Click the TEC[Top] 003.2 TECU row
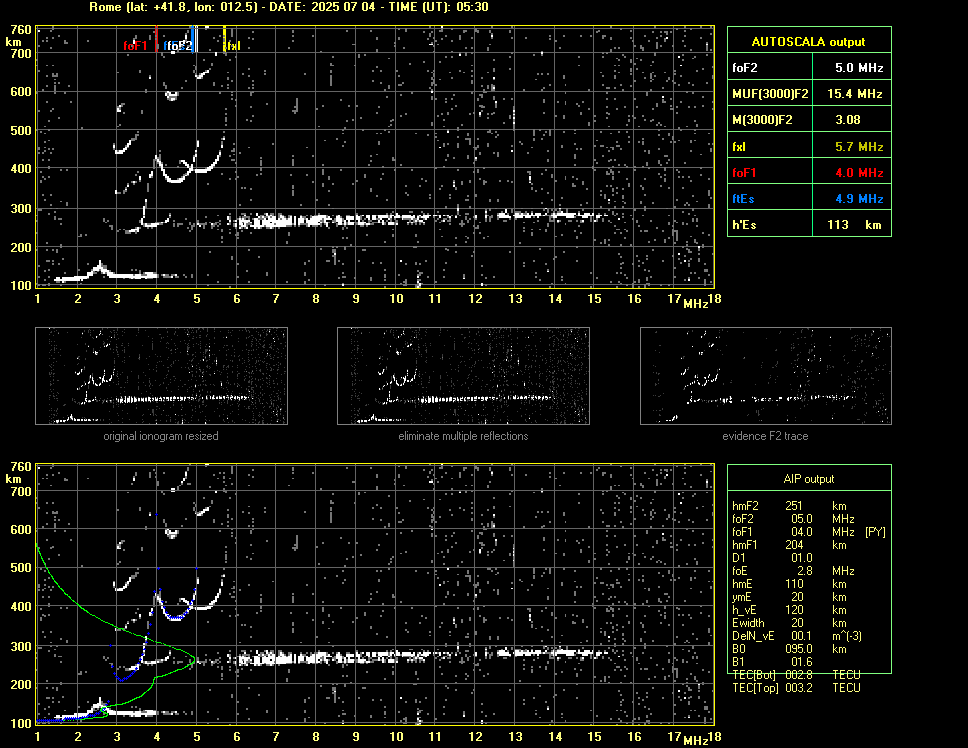 pyautogui.click(x=796, y=688)
